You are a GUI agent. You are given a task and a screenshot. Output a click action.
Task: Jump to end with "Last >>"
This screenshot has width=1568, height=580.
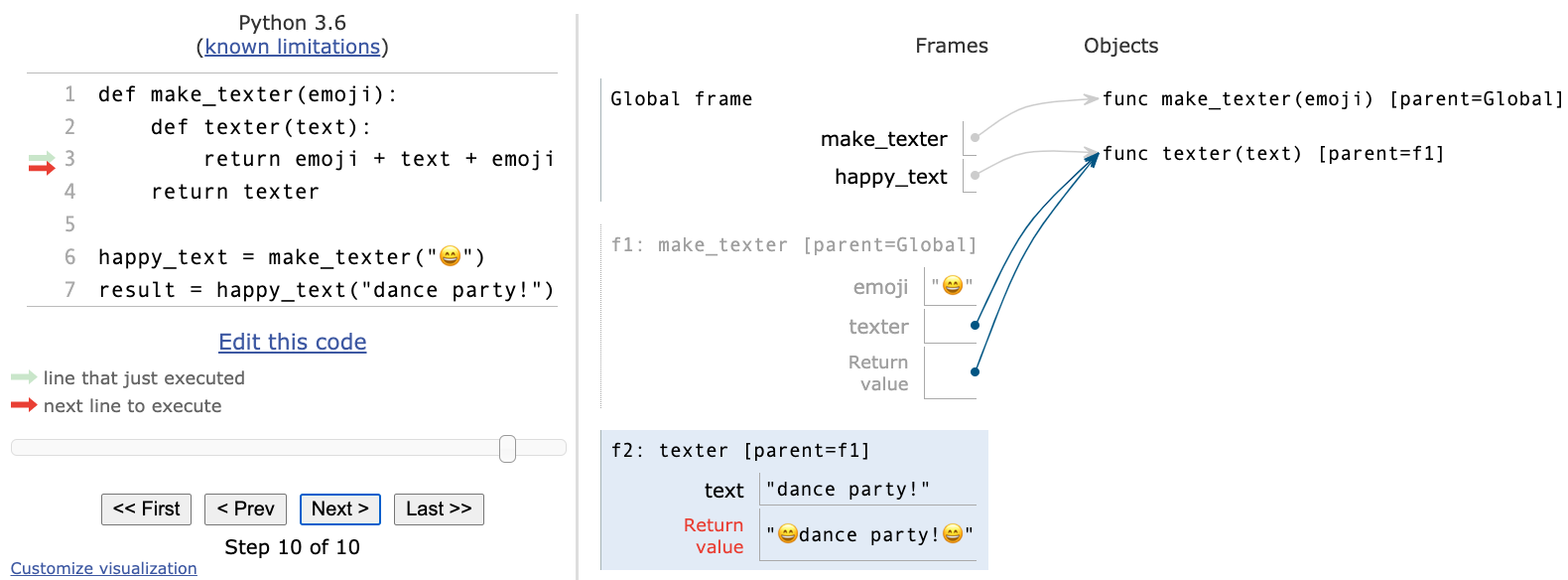(439, 509)
